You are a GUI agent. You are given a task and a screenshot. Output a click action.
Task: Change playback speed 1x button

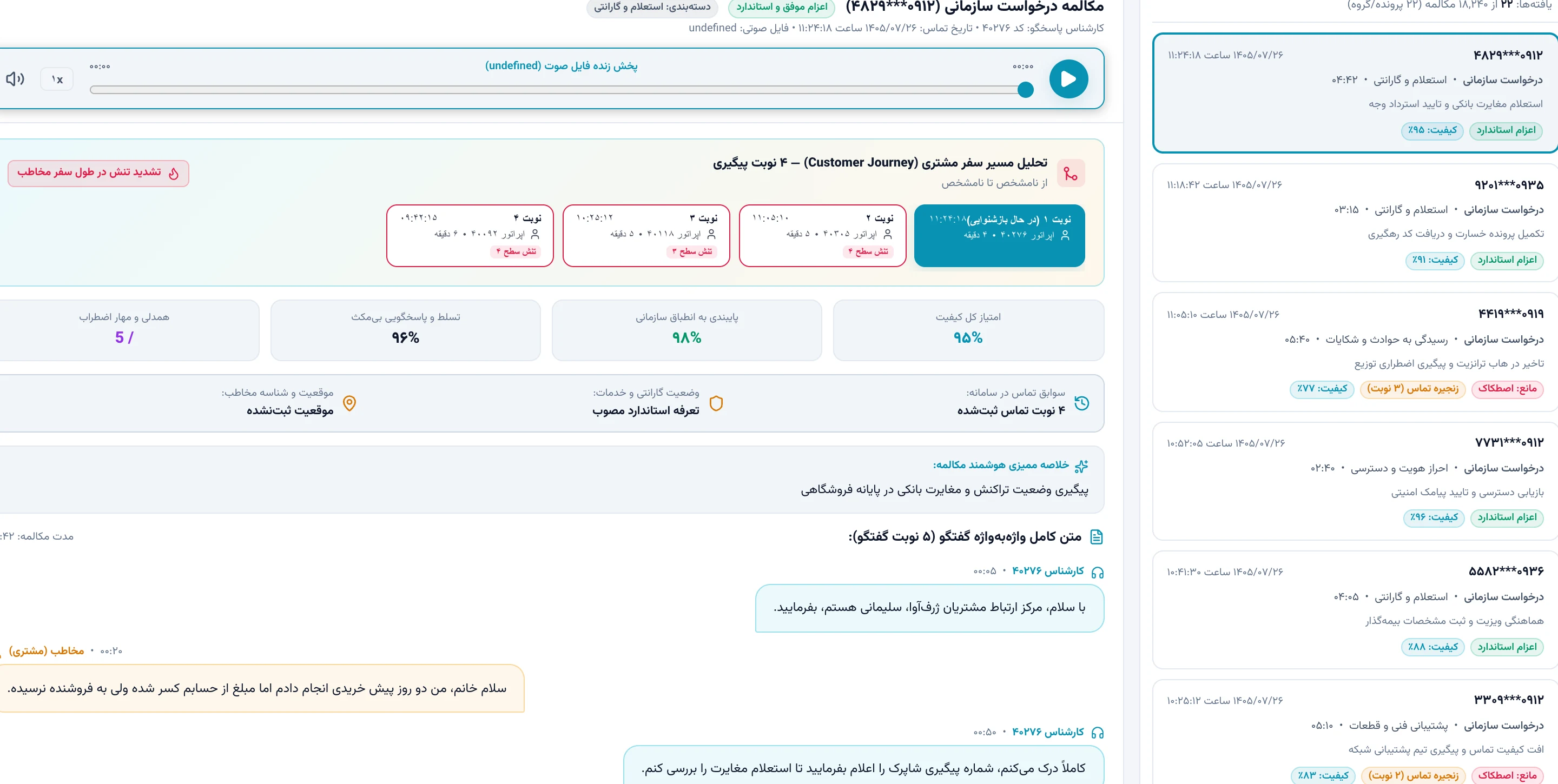click(x=57, y=79)
